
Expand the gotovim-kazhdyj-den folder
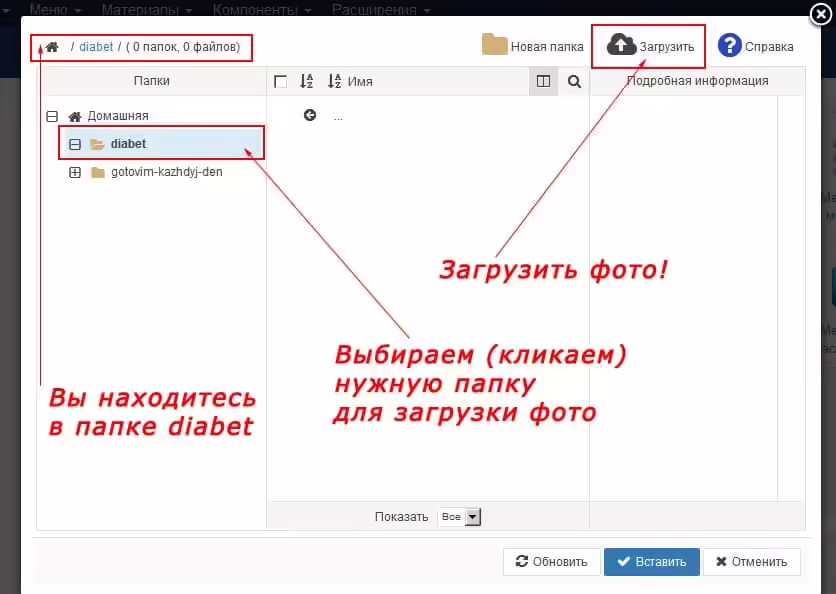pyautogui.click(x=75, y=172)
